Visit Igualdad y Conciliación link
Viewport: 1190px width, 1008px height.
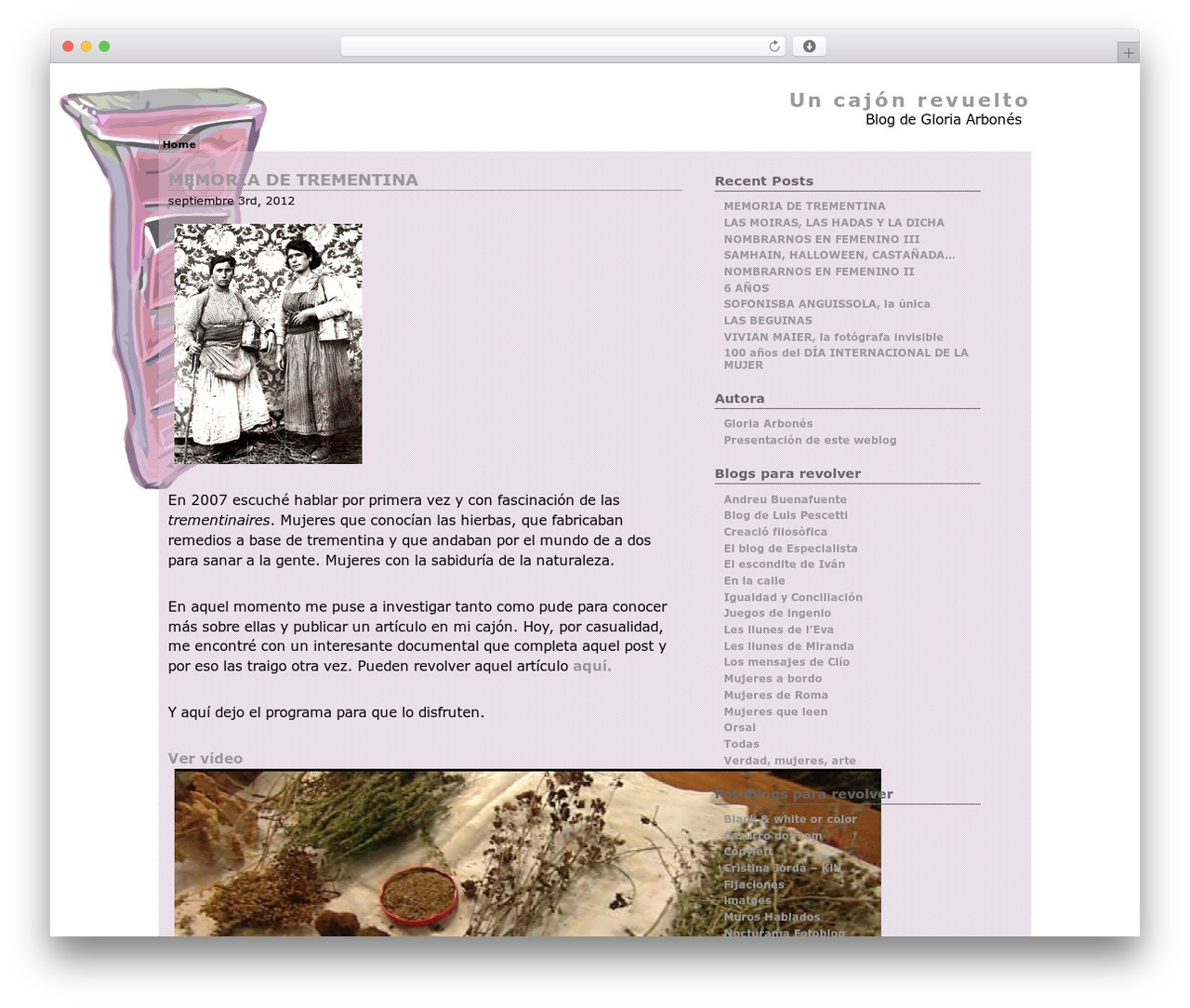click(x=793, y=597)
